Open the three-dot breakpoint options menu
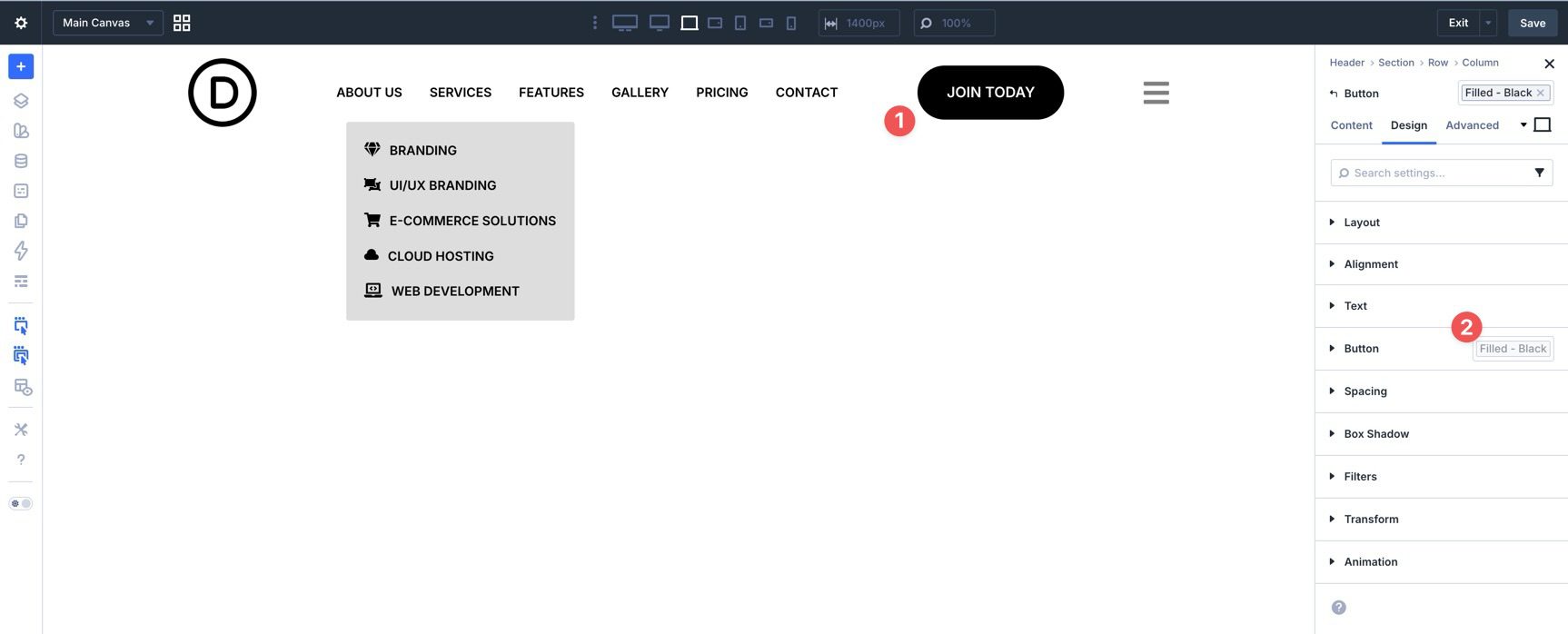 [595, 23]
